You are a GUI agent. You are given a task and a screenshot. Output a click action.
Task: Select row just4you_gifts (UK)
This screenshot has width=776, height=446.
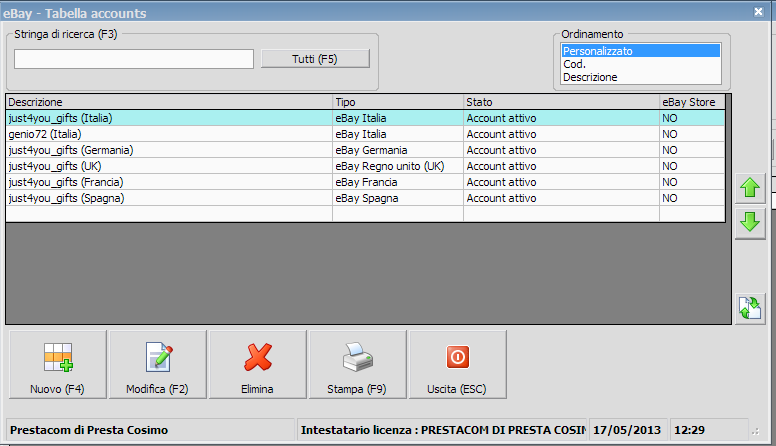pos(365,166)
